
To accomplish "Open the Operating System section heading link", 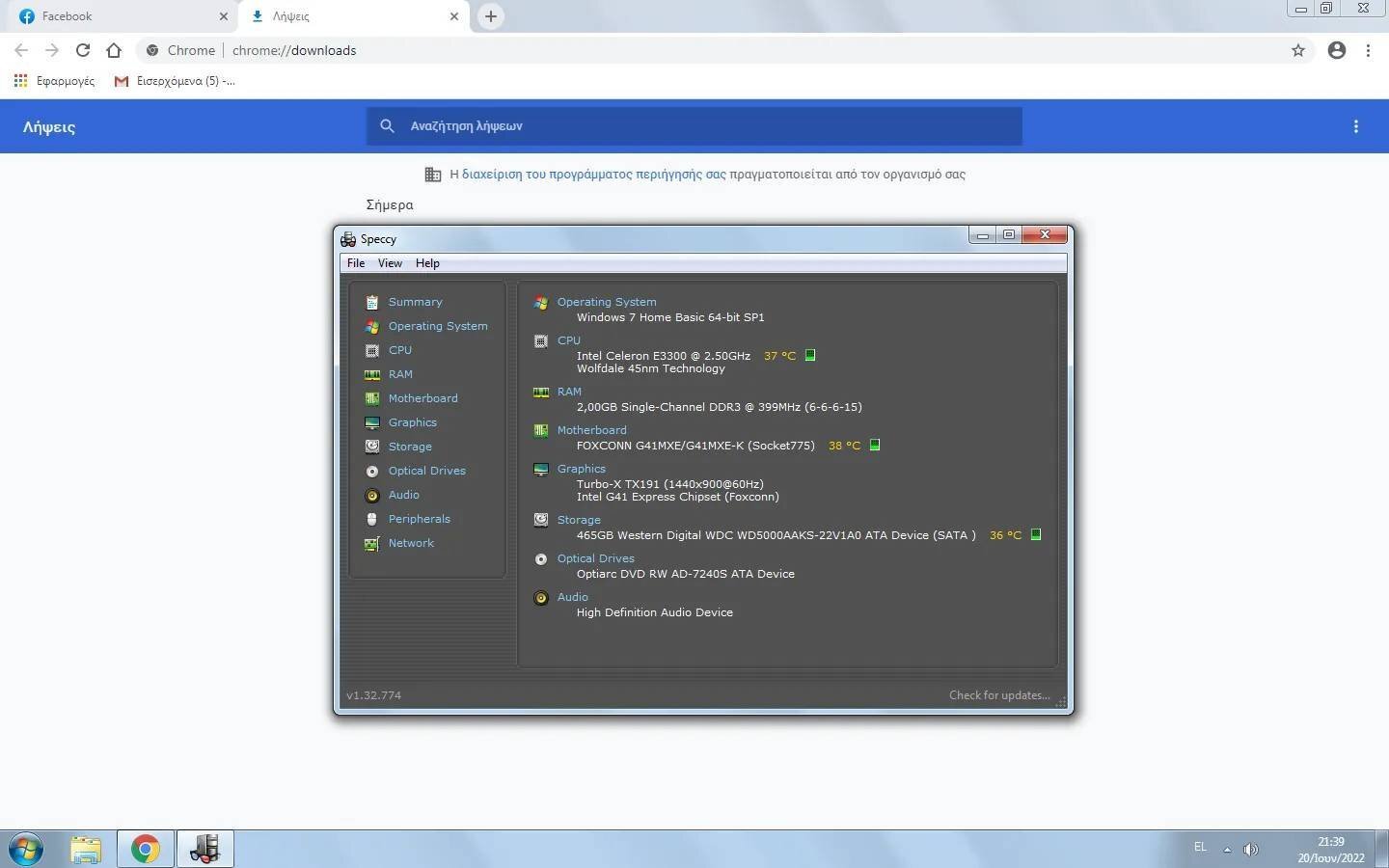I will click(607, 302).
